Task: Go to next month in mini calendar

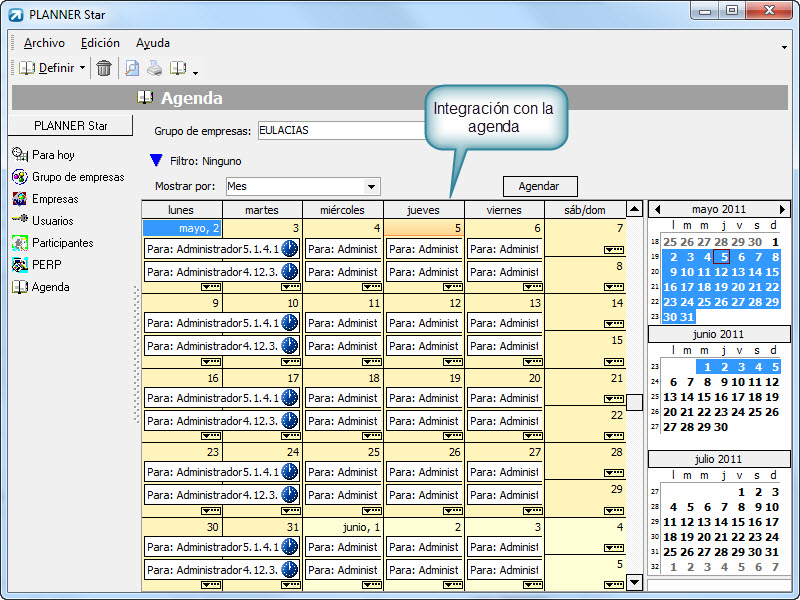Action: coord(783,209)
